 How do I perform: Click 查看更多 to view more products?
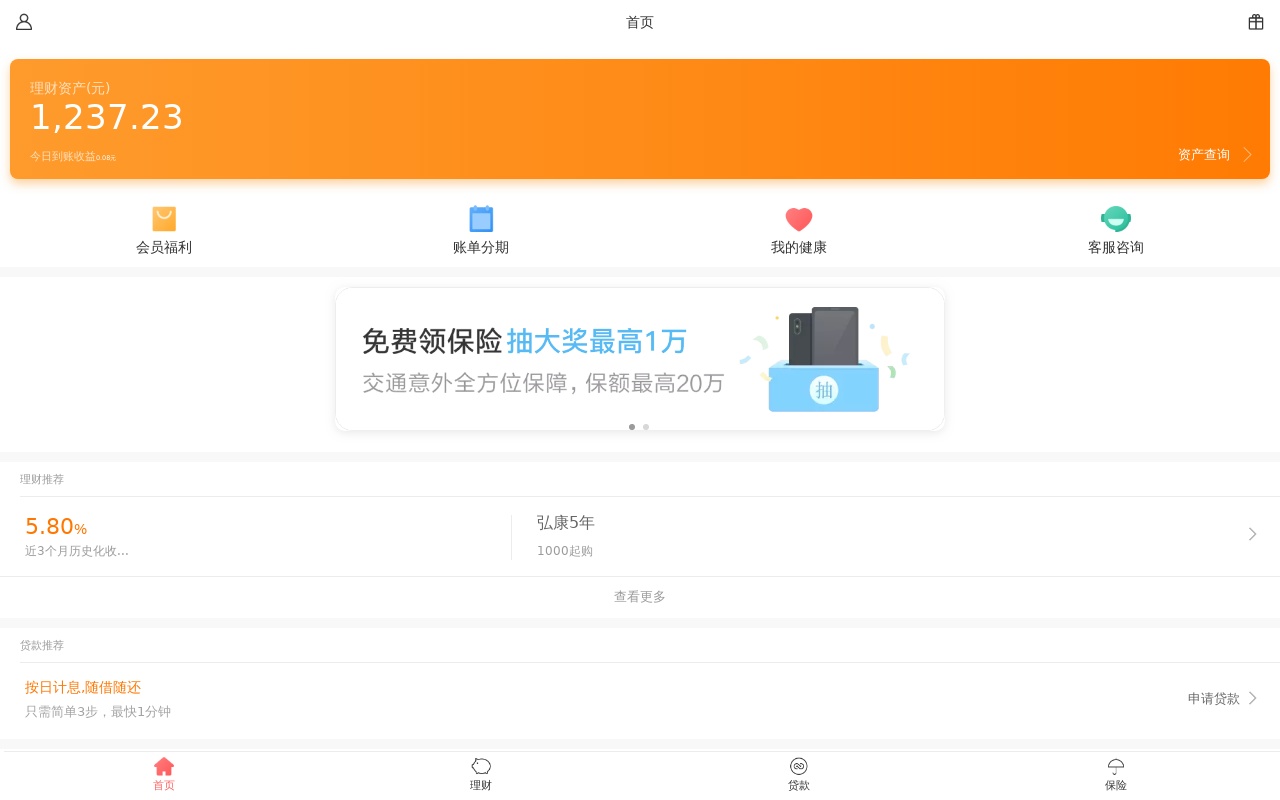coord(640,597)
